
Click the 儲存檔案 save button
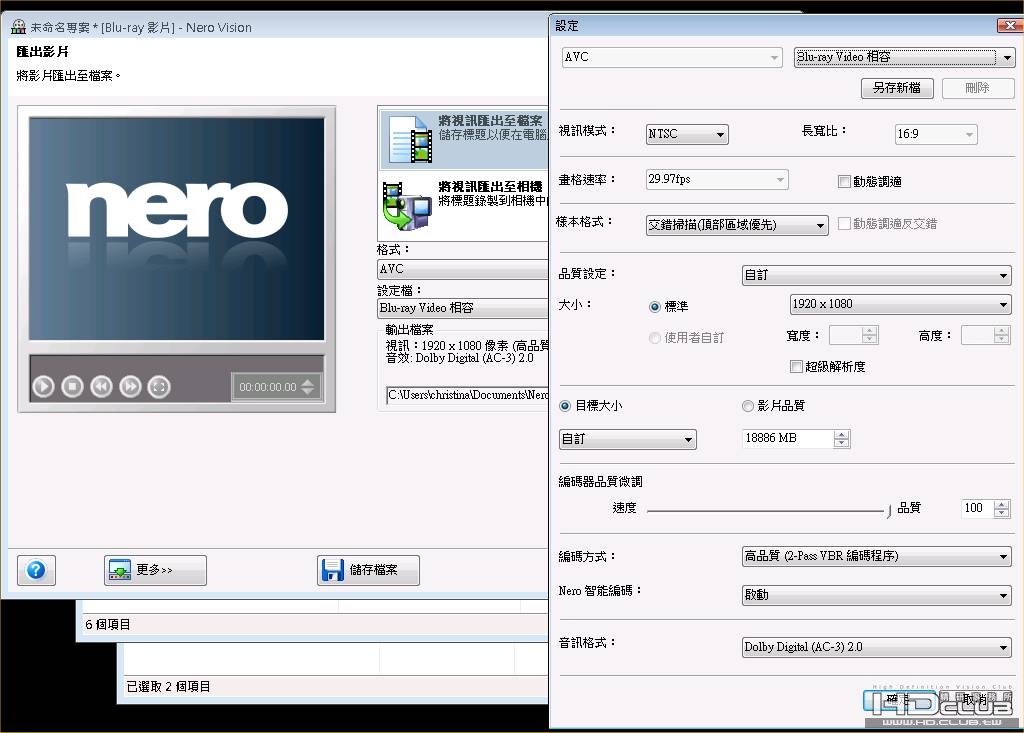(x=368, y=570)
